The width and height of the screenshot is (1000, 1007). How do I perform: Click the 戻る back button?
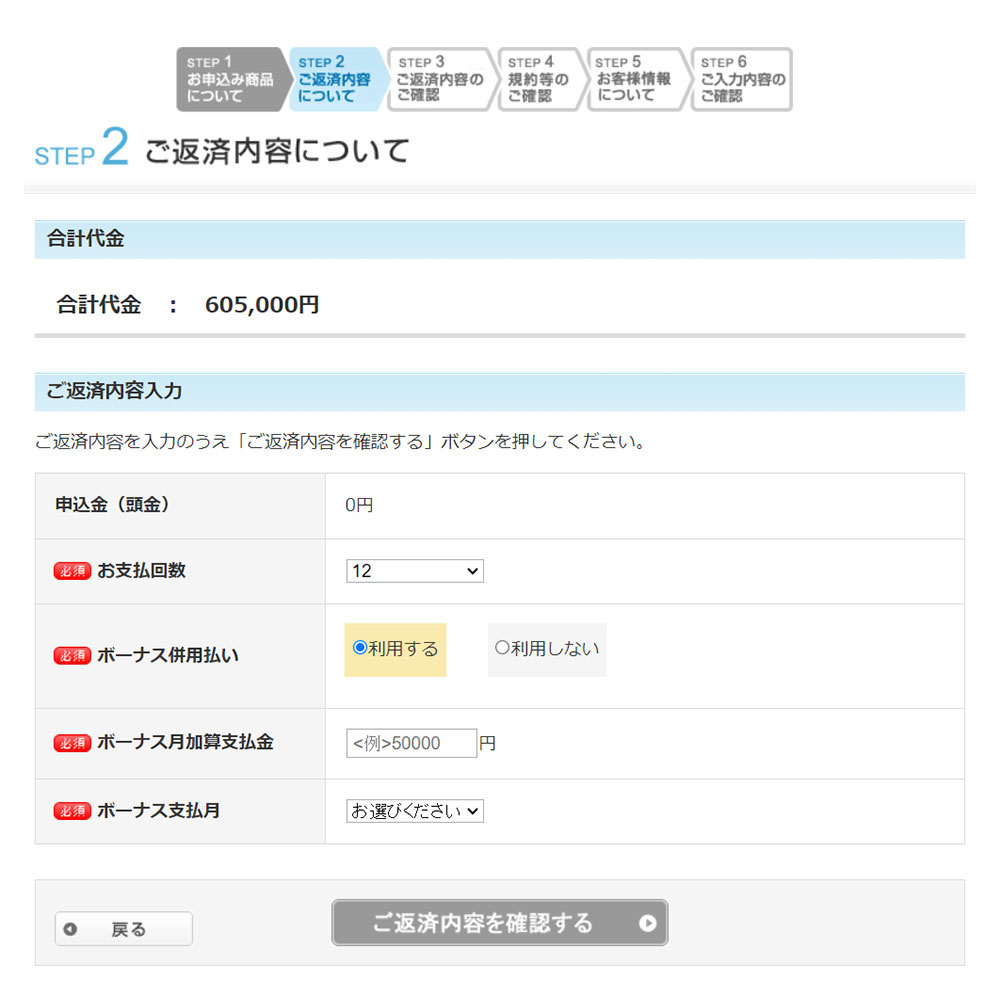coord(123,929)
